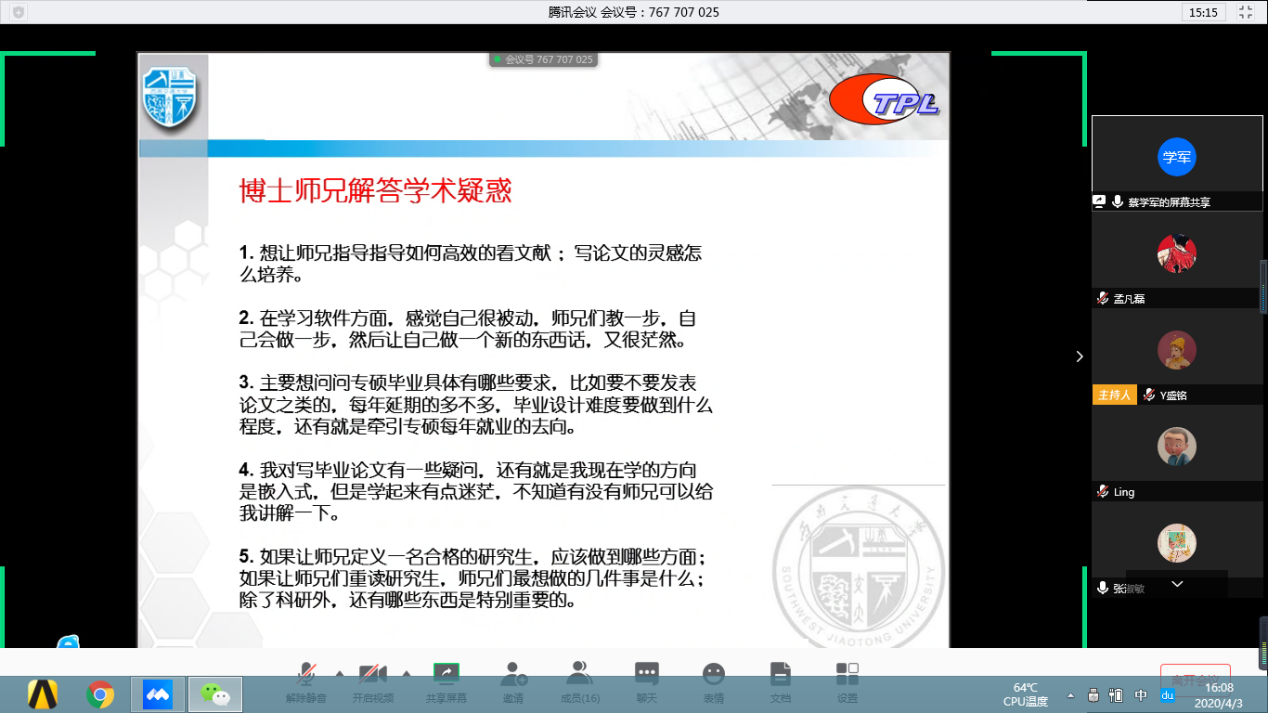Open the 成员(16) members list
Viewport: 1268px width, 713px height.
(x=579, y=674)
